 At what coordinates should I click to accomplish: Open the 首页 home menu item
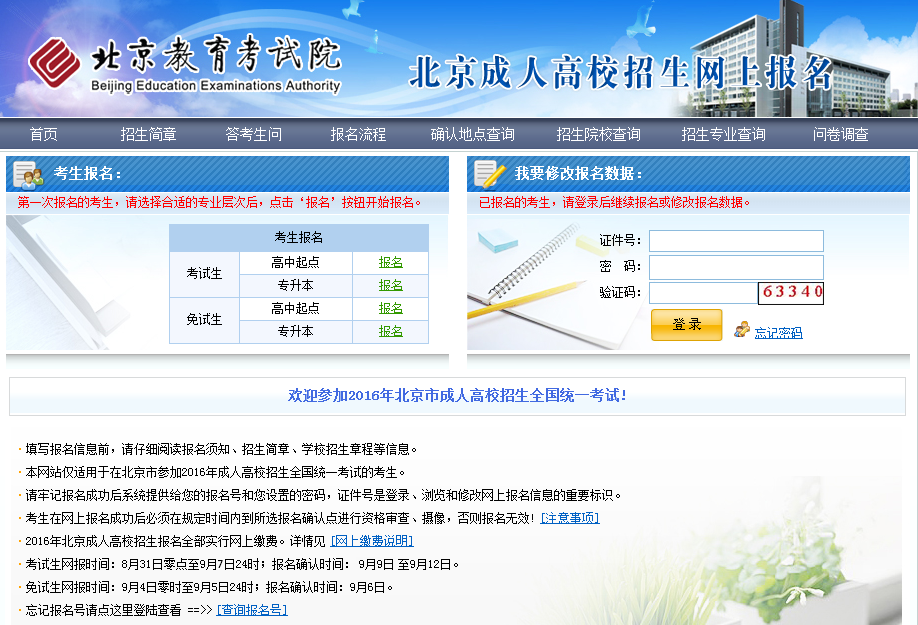[x=44, y=134]
